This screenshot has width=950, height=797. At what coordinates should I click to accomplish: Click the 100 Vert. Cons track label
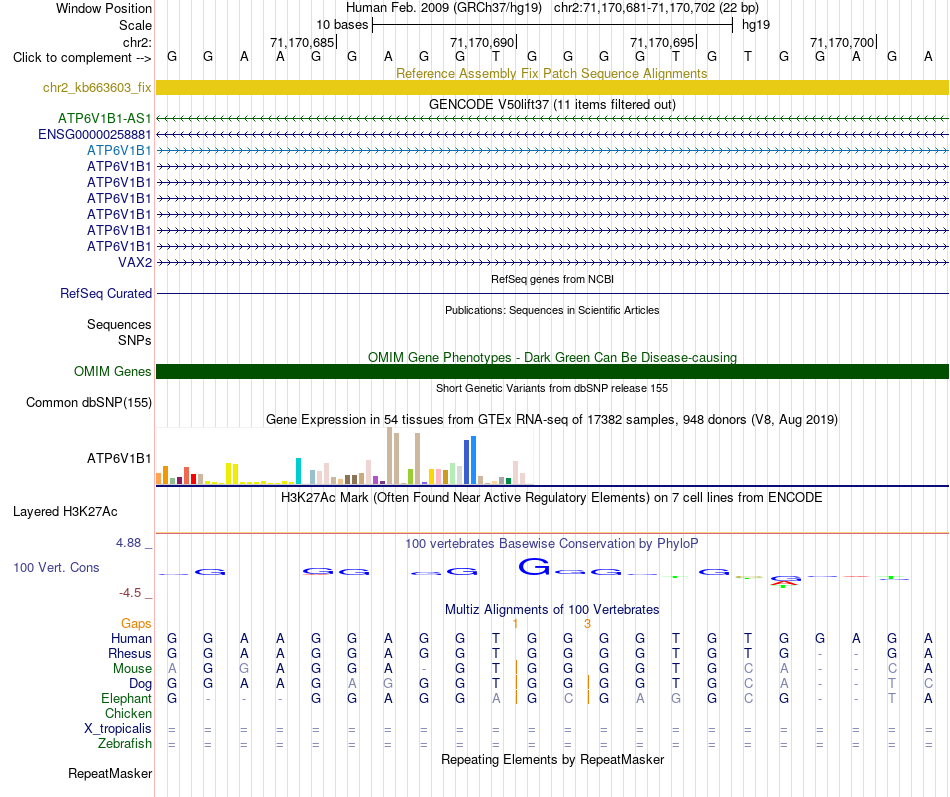56,567
